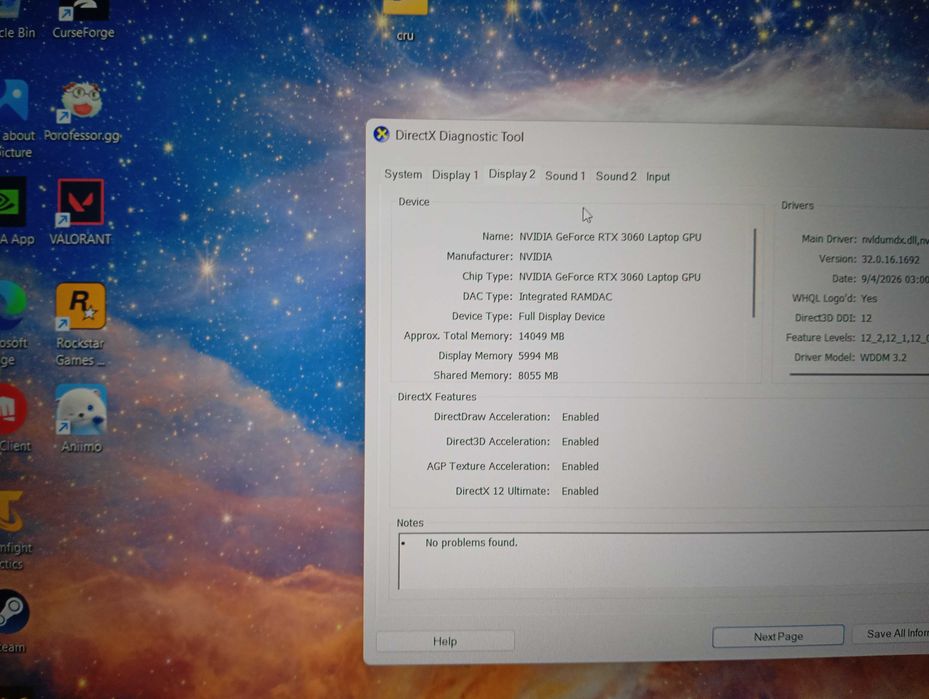Select the Name value NVIDIA GeForce RTX 3060
This screenshot has width=929, height=699.
[610, 237]
